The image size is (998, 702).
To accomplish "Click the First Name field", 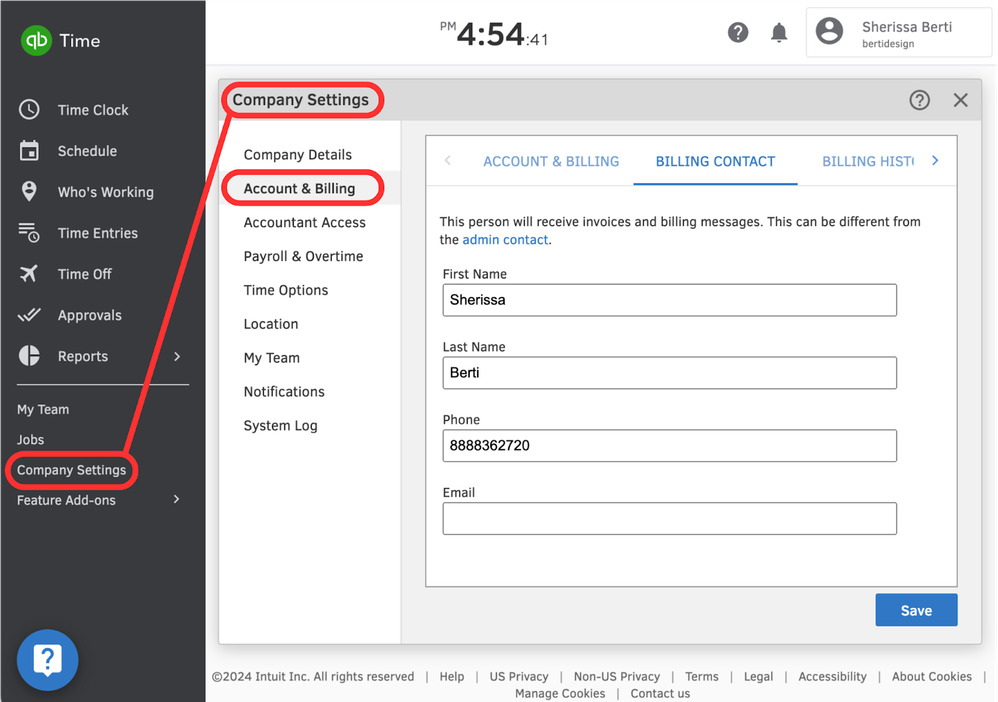I will pyautogui.click(x=670, y=300).
